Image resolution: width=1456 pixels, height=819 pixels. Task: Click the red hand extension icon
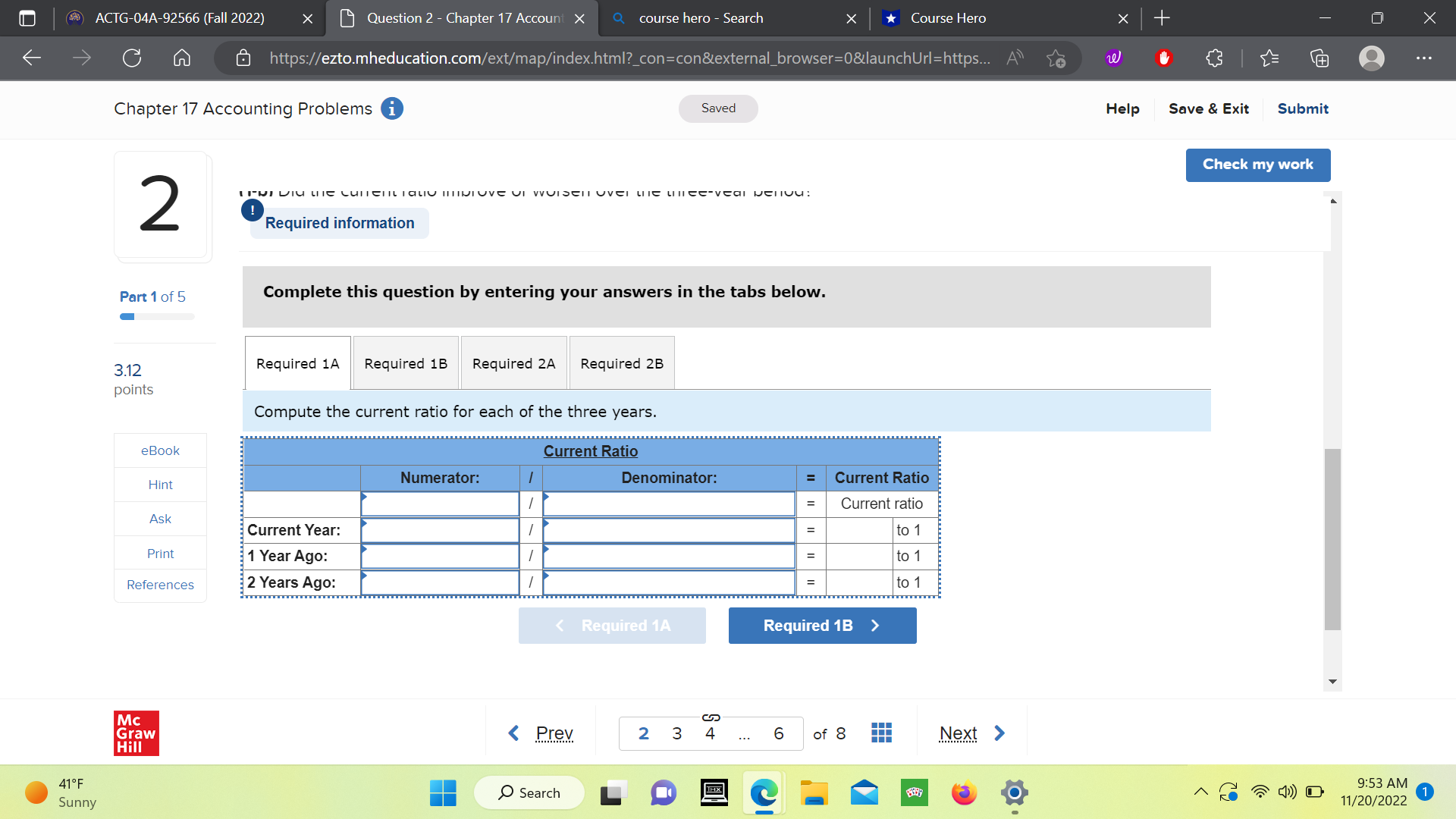point(1165,58)
